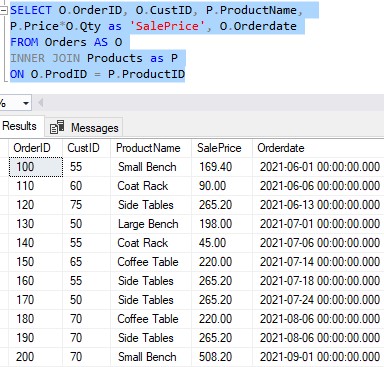Click INNER JOIN keywords in query
This screenshot has width=384, height=367.
[x=45, y=58]
